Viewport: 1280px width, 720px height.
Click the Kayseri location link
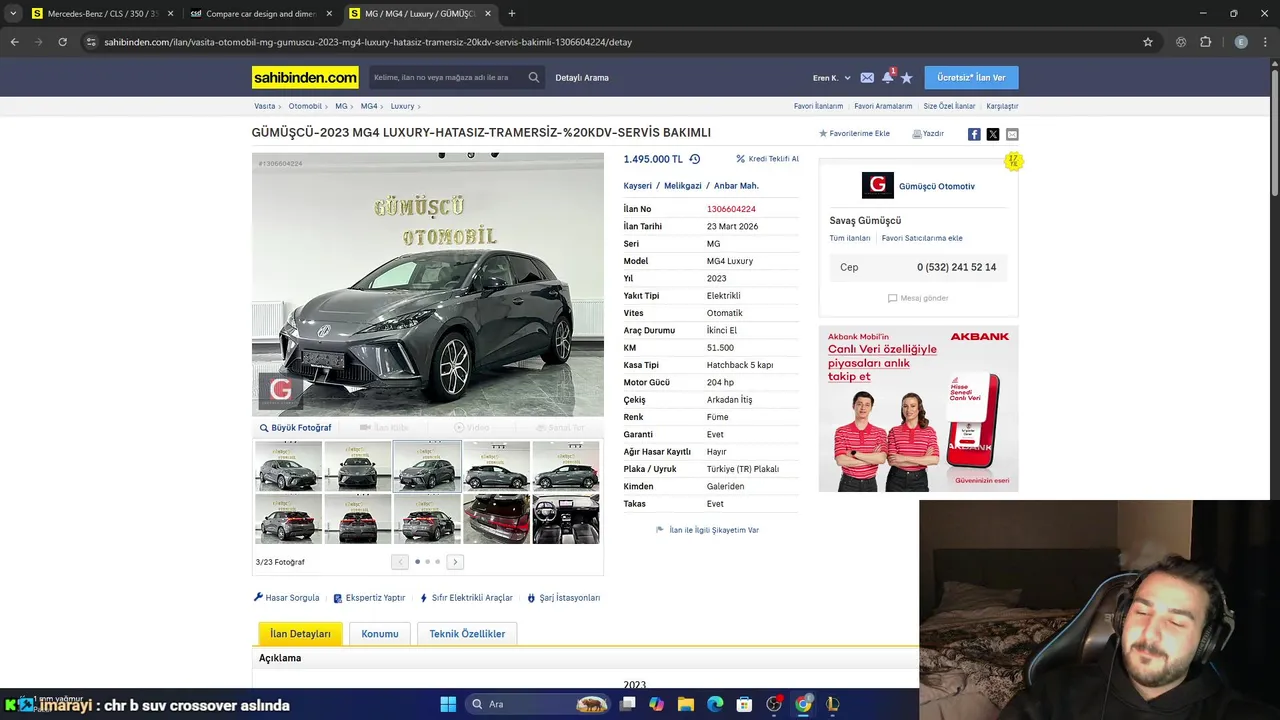pos(637,186)
